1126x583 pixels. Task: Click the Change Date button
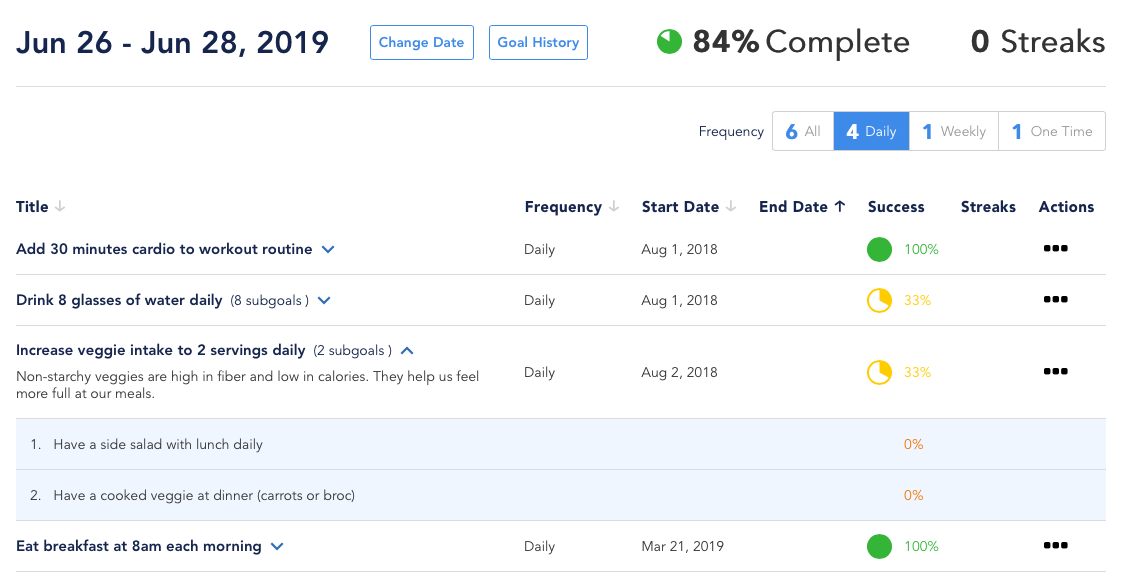tap(421, 43)
